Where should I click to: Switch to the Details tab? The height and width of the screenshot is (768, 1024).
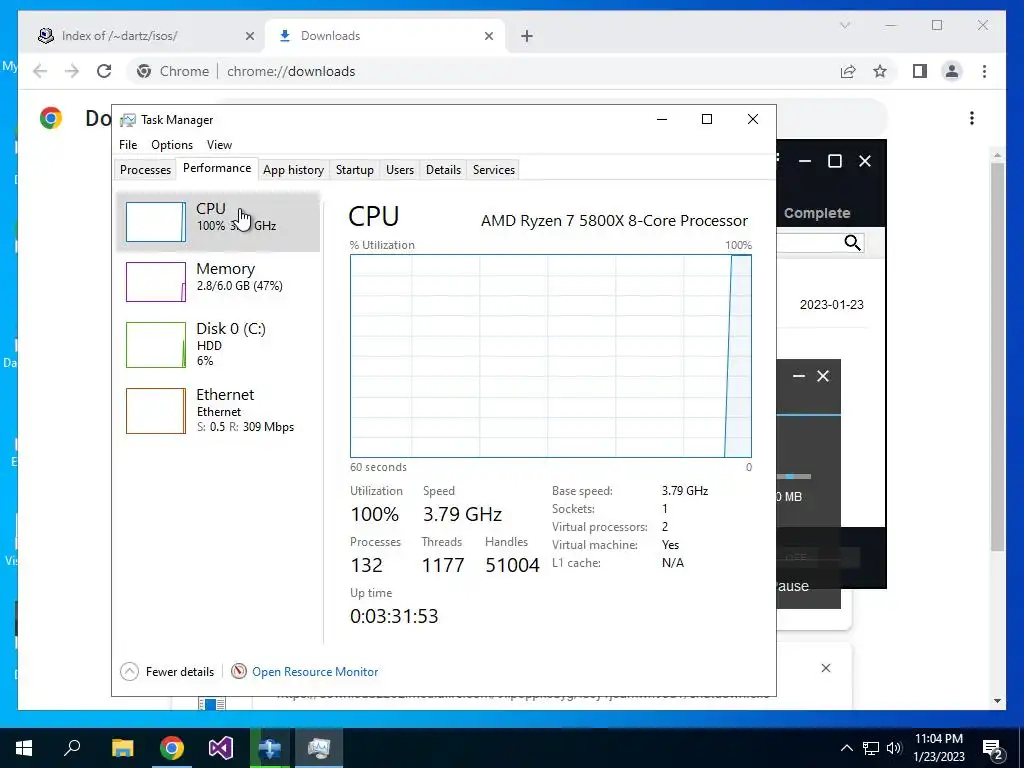tap(443, 170)
